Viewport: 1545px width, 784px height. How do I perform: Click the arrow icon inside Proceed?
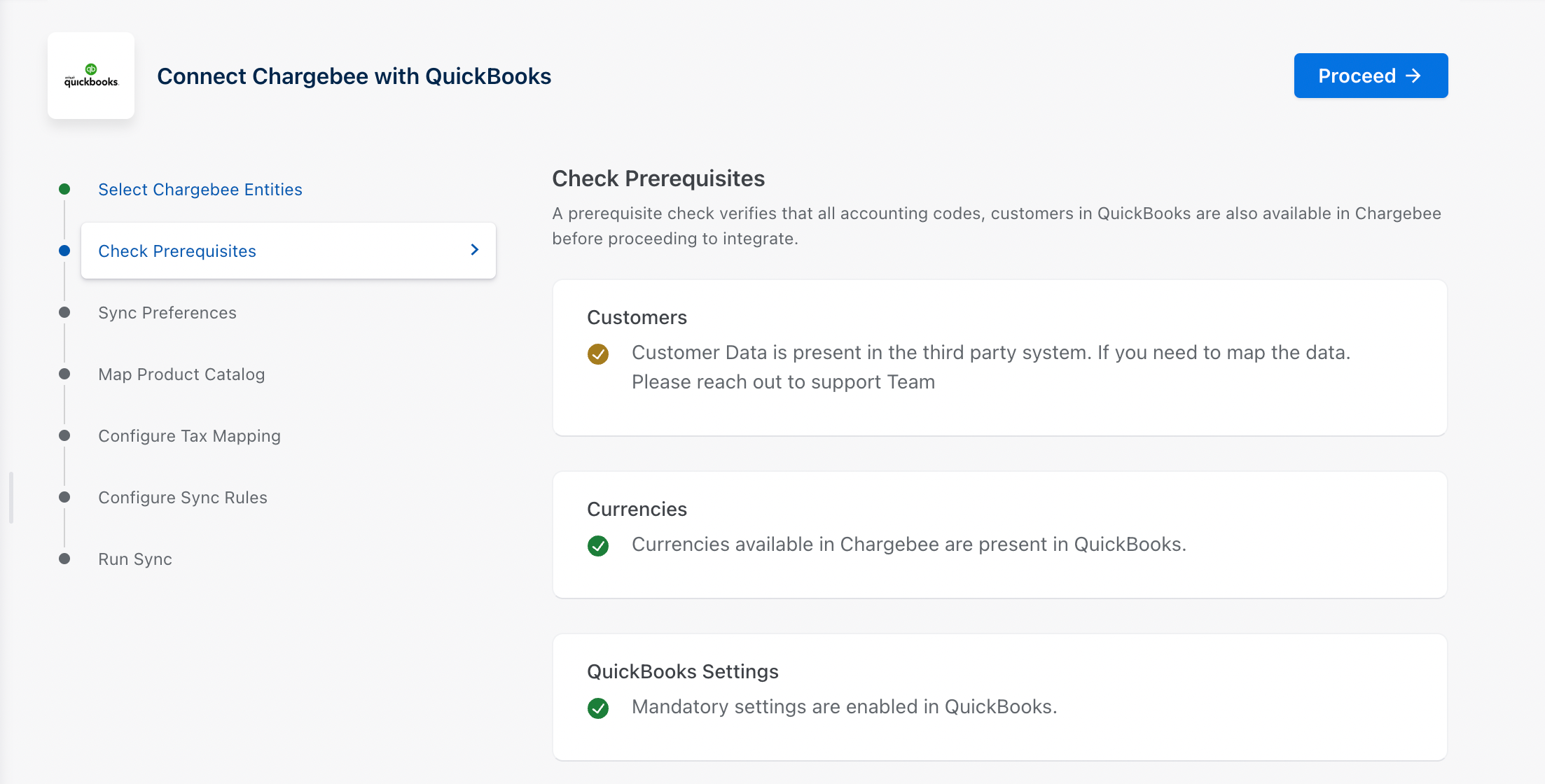(1413, 76)
